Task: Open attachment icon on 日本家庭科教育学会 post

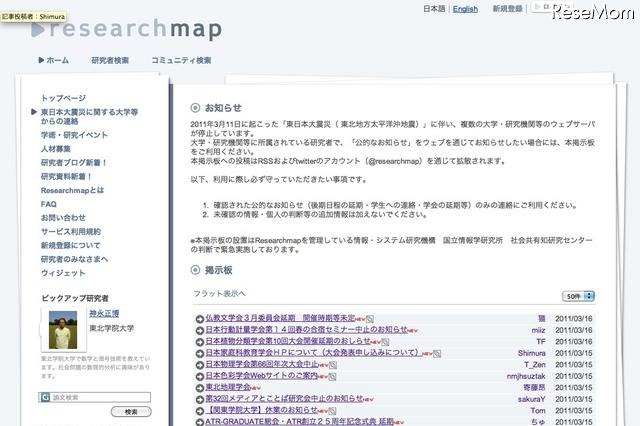Action: click(x=437, y=354)
